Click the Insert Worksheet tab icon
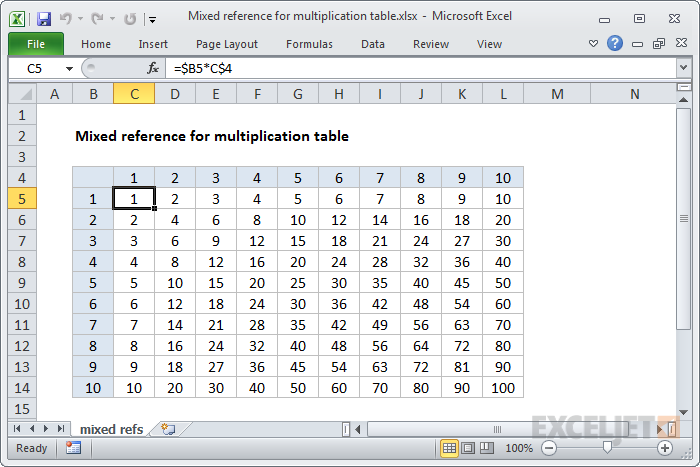Viewport: 700px width, 467px height. click(x=168, y=429)
